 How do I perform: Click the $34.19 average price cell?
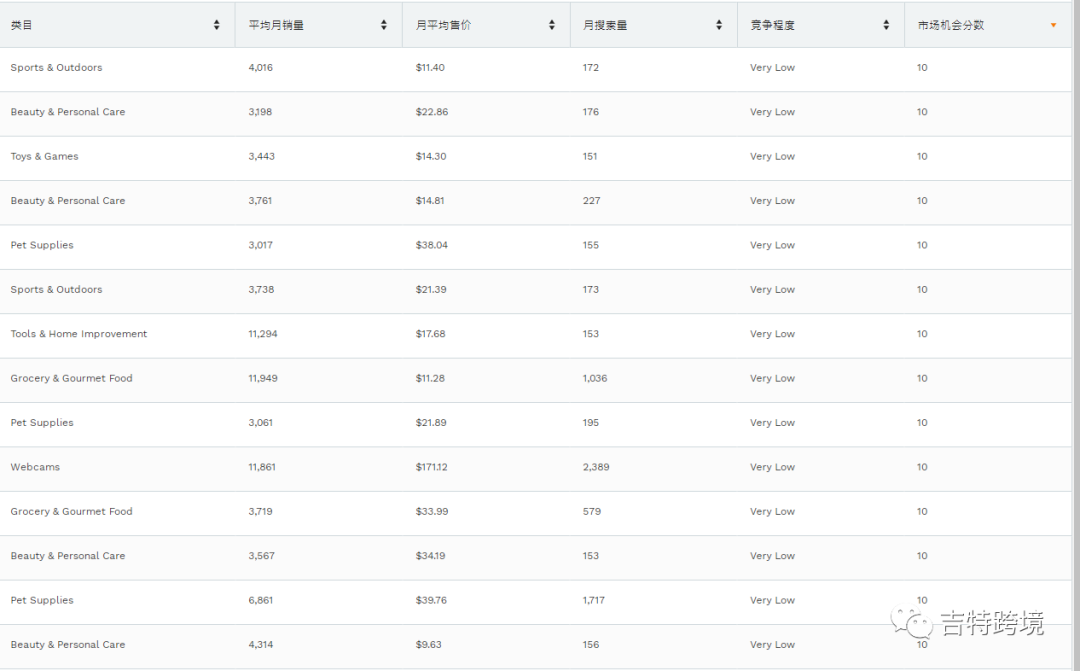(430, 556)
